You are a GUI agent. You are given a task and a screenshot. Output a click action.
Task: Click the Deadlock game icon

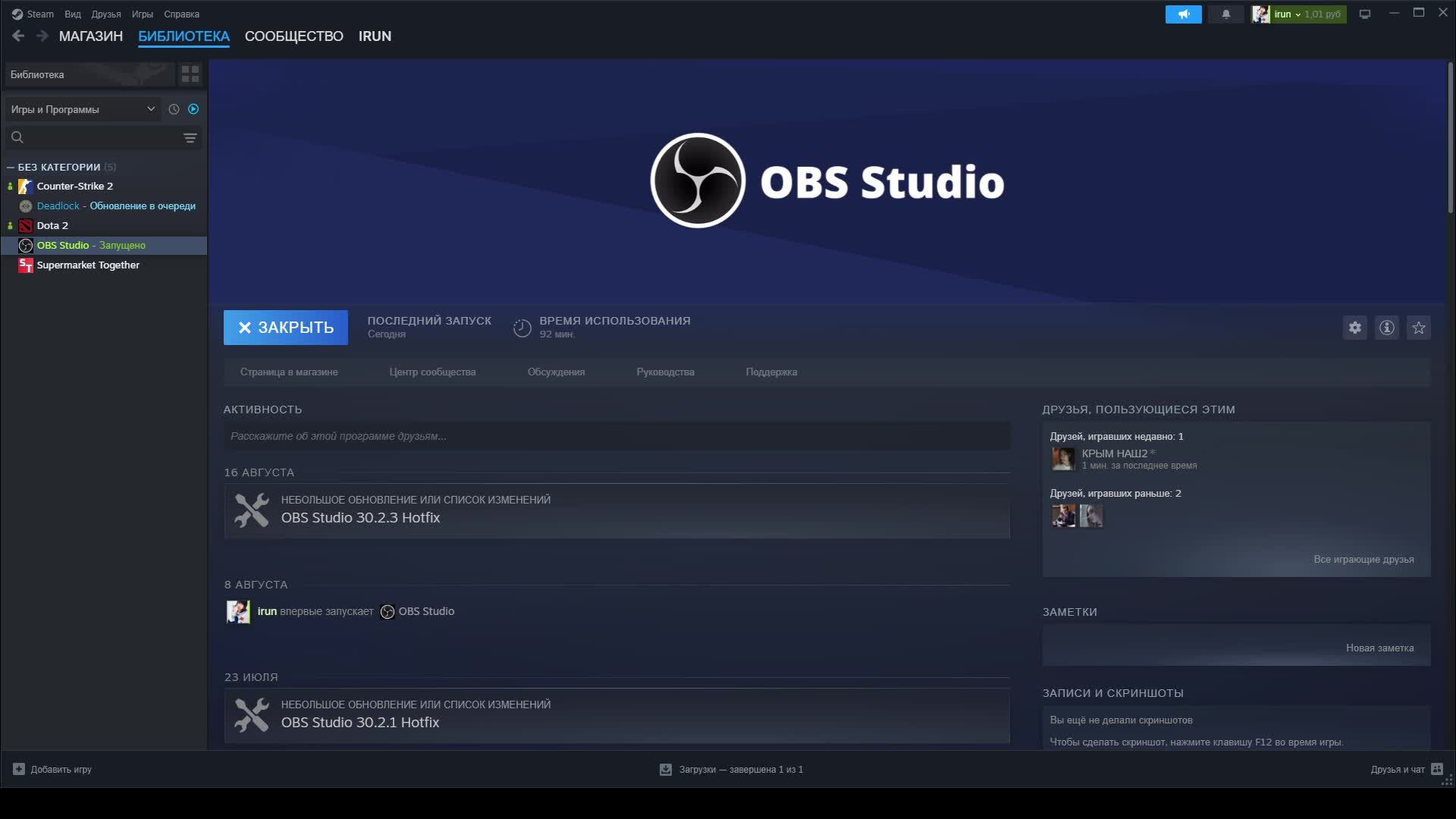tap(26, 206)
